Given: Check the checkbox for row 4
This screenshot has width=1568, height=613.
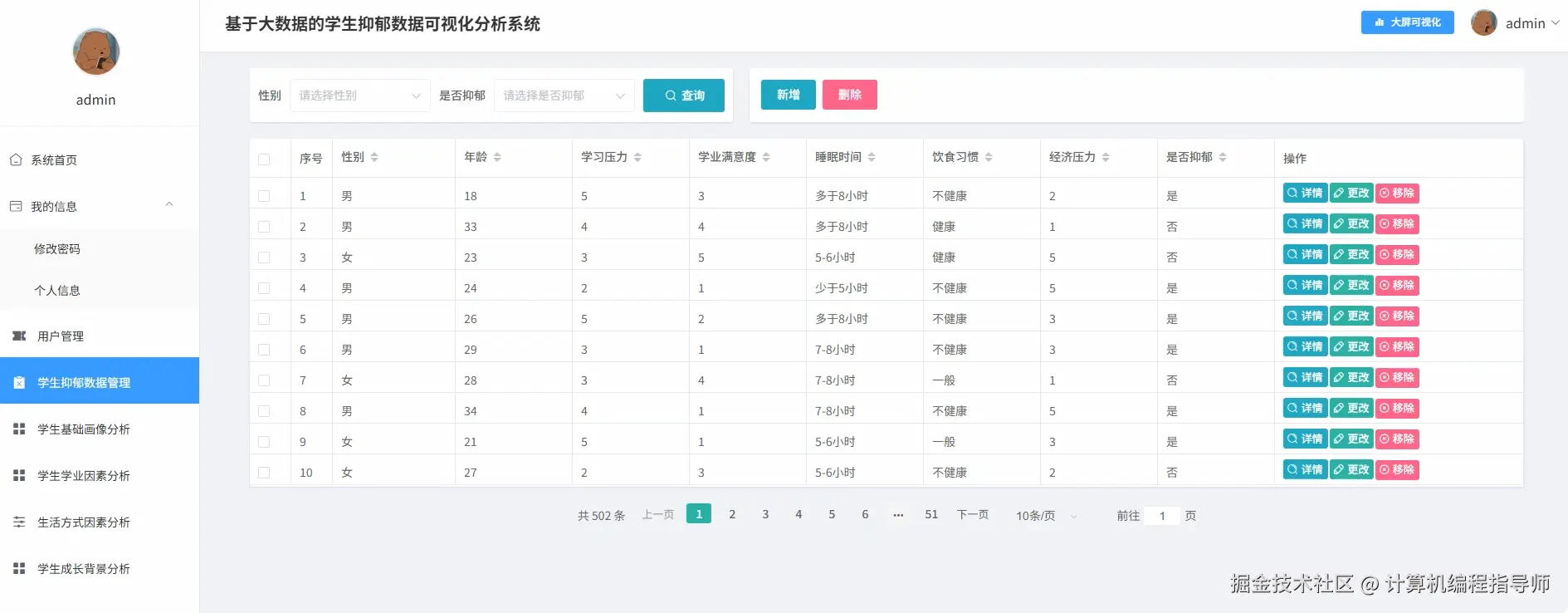Looking at the screenshot, I should (x=264, y=288).
